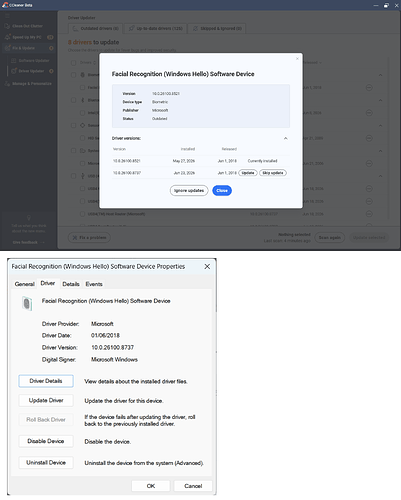Toggle the select-all drivers checkbox
Screen dimensions: 401x500
73,63
